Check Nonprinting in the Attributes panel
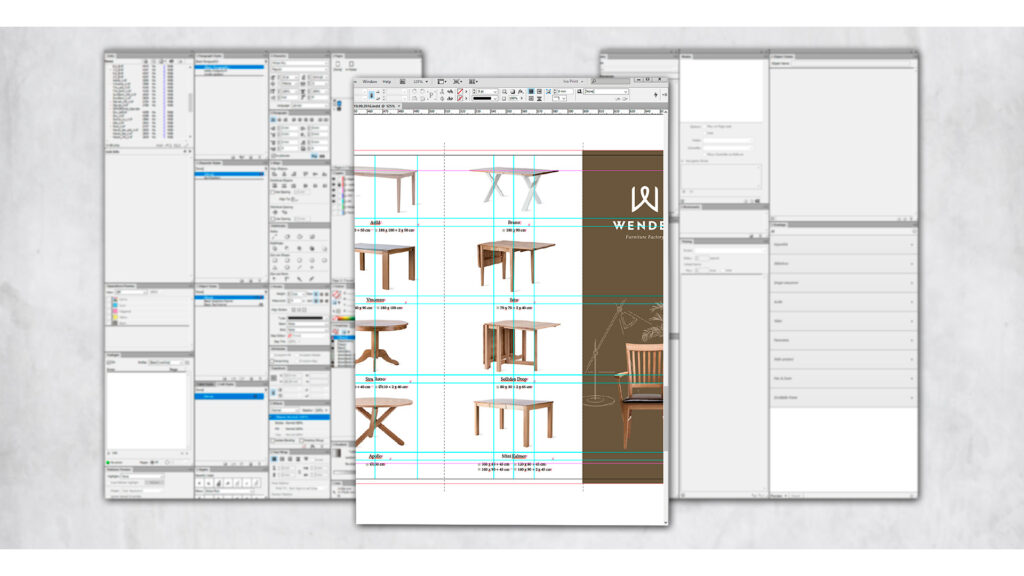 272,361
